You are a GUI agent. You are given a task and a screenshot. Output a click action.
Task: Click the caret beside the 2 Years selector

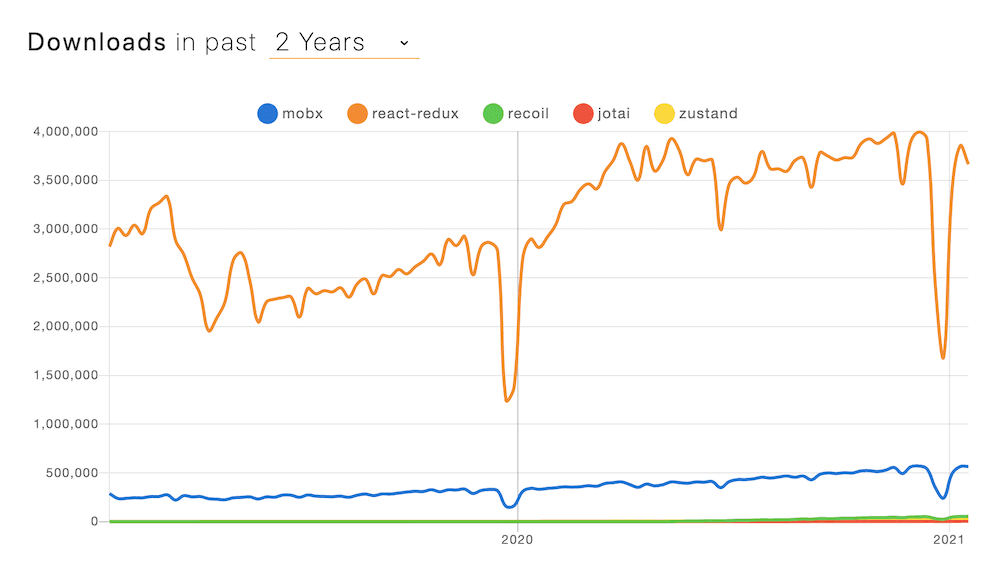(404, 43)
